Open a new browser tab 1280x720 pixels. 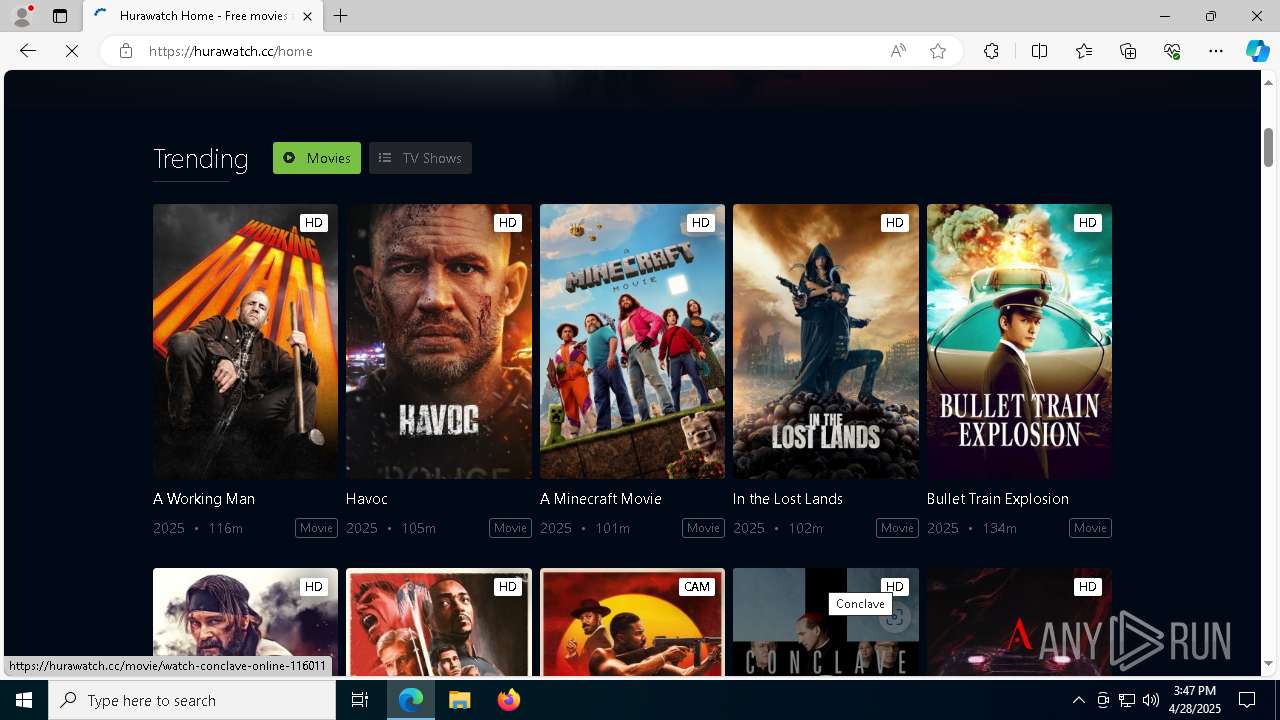341,16
